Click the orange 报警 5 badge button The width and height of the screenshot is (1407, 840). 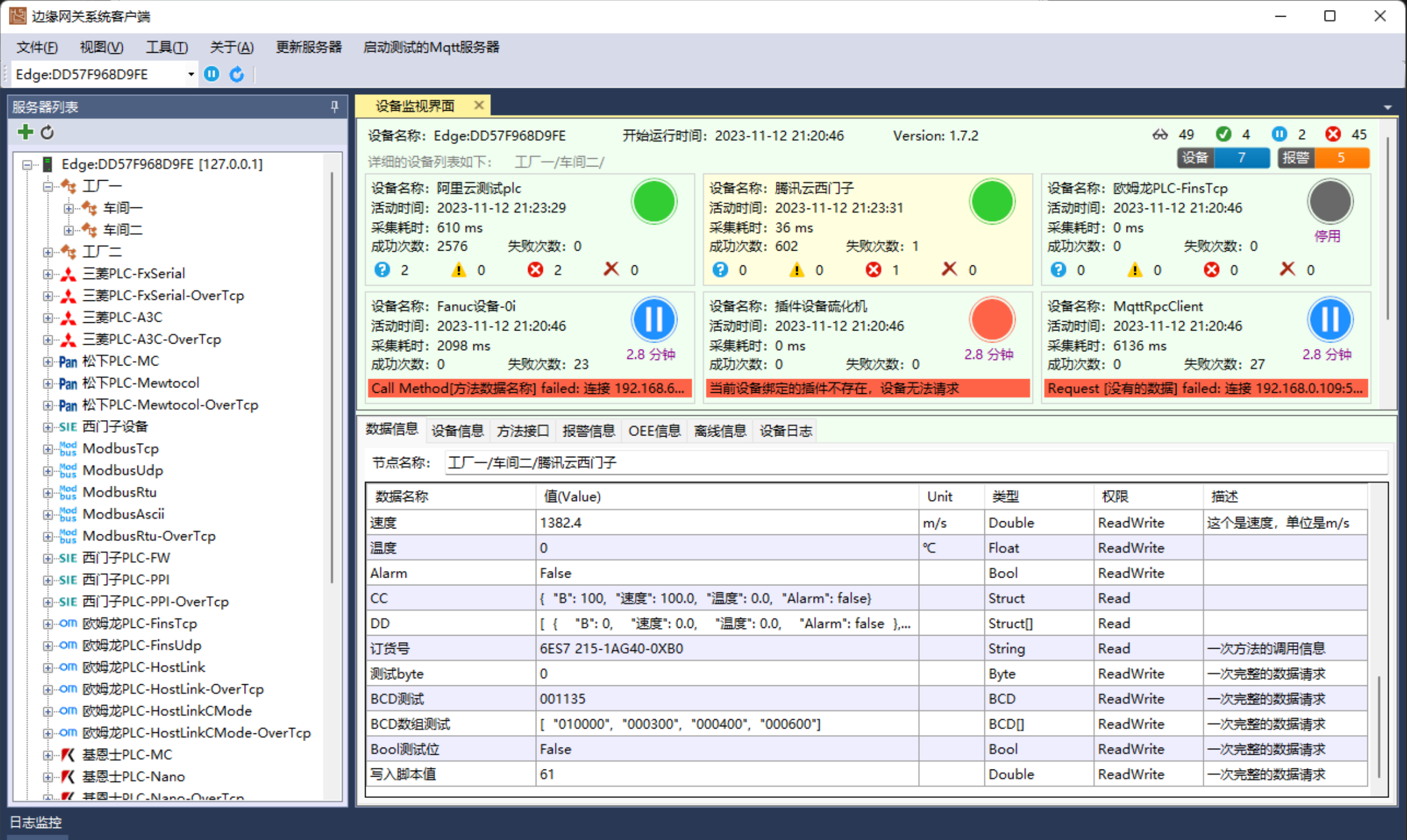click(1341, 158)
